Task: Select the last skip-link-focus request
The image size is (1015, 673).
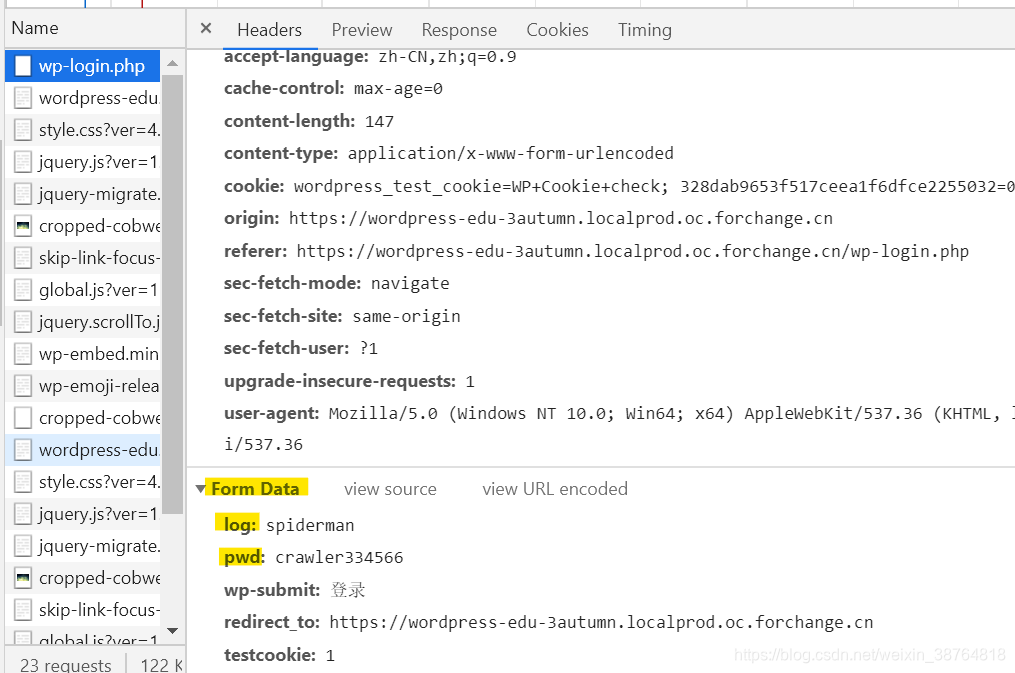Action: point(83,610)
